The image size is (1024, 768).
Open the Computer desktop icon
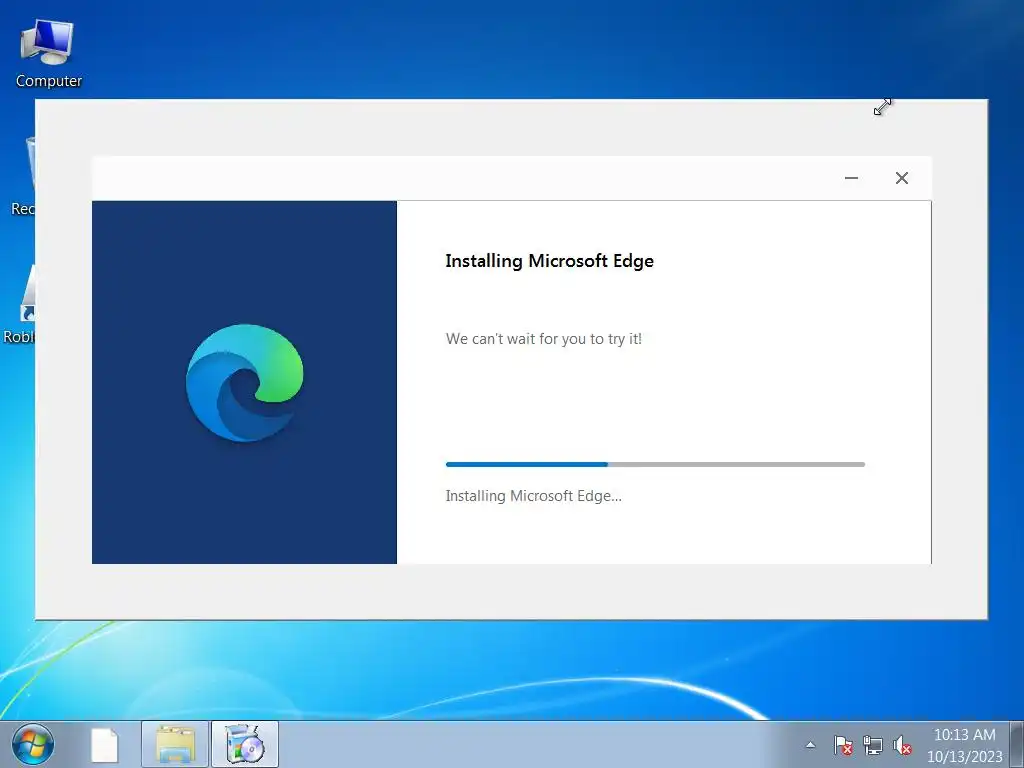[48, 54]
